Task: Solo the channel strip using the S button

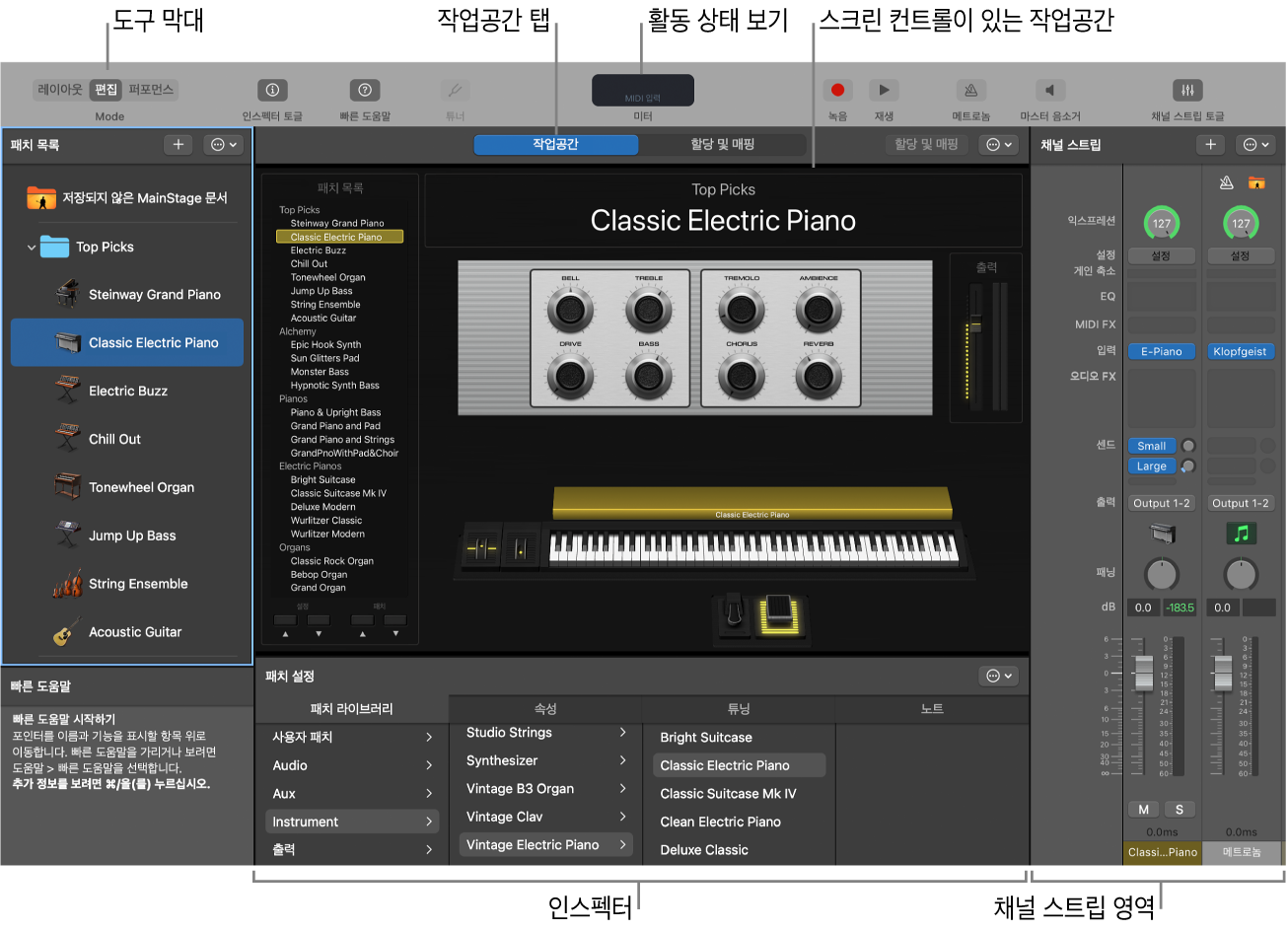Action: [x=1180, y=809]
